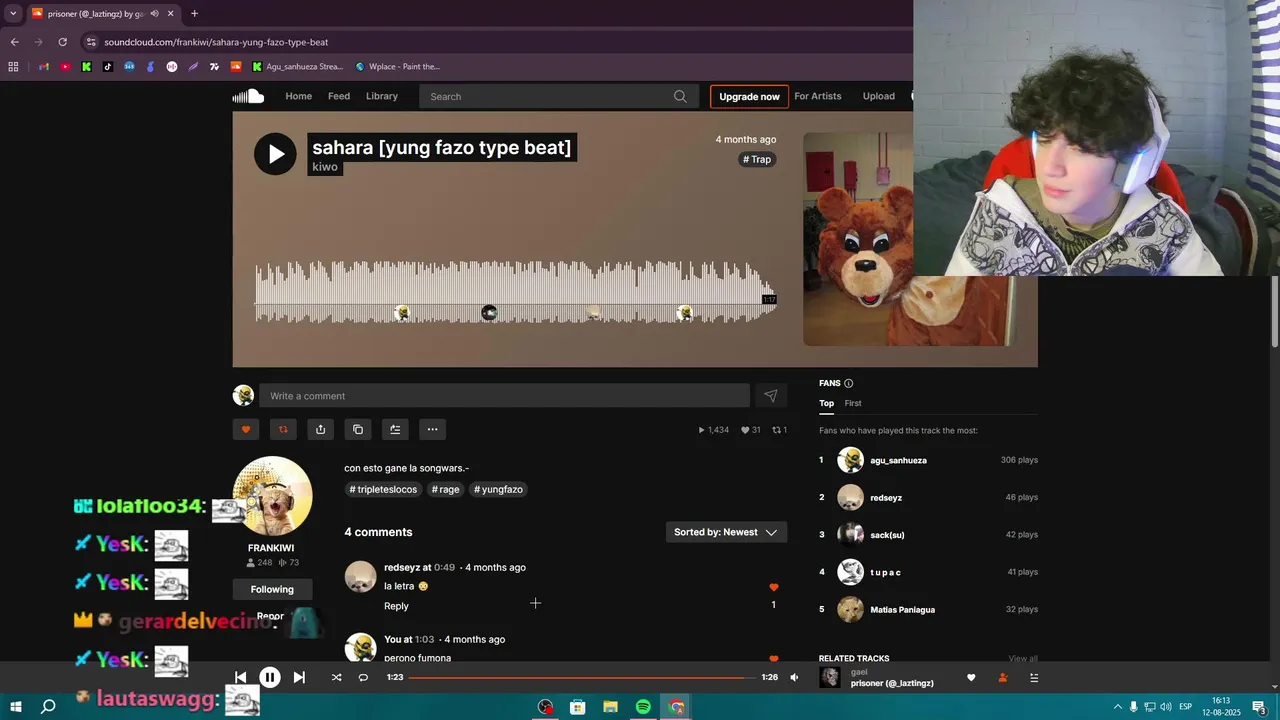Click the search magnifier icon in SoundCloud header

(680, 97)
